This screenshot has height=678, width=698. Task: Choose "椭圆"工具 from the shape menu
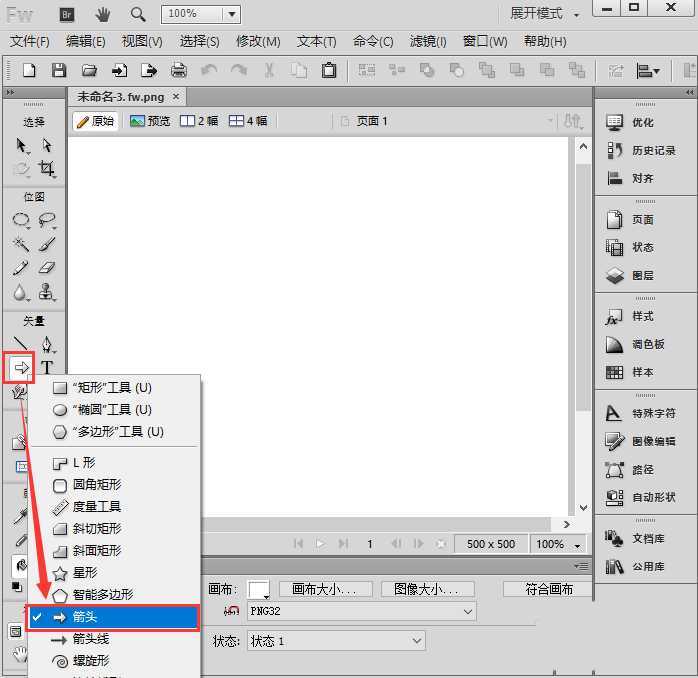tap(112, 410)
